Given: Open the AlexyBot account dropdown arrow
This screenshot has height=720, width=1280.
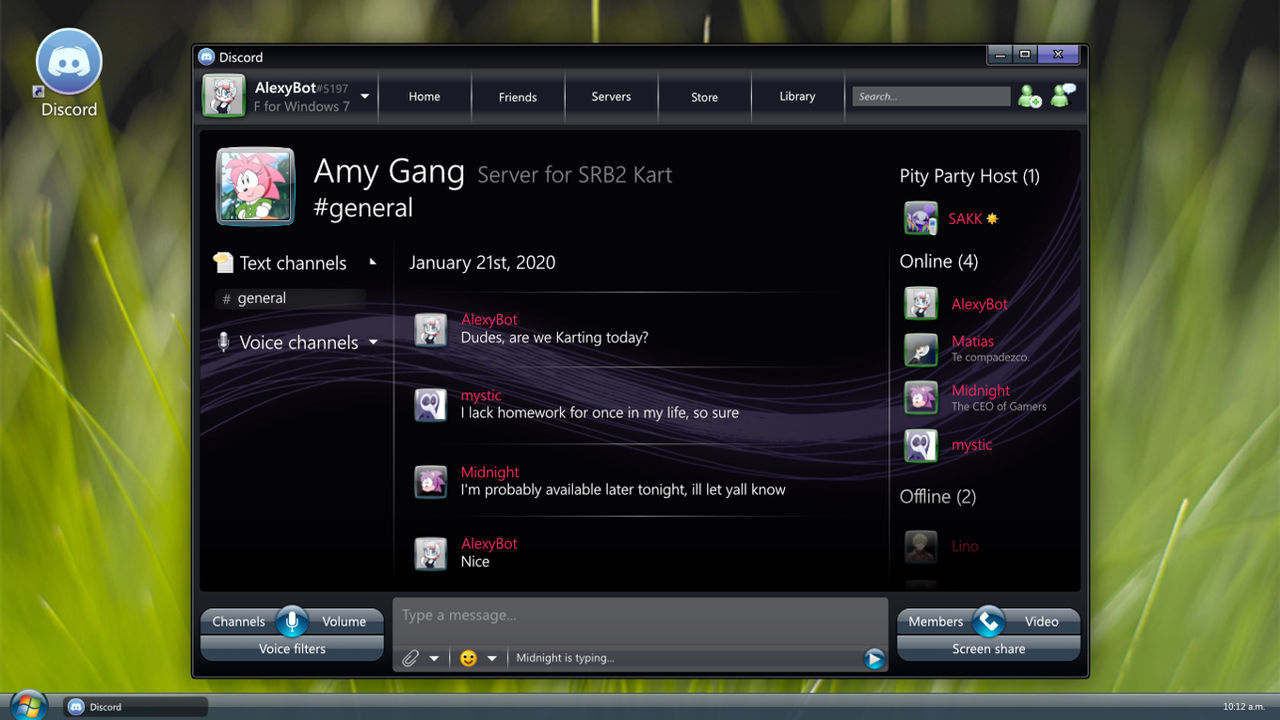Looking at the screenshot, I should tap(364, 96).
